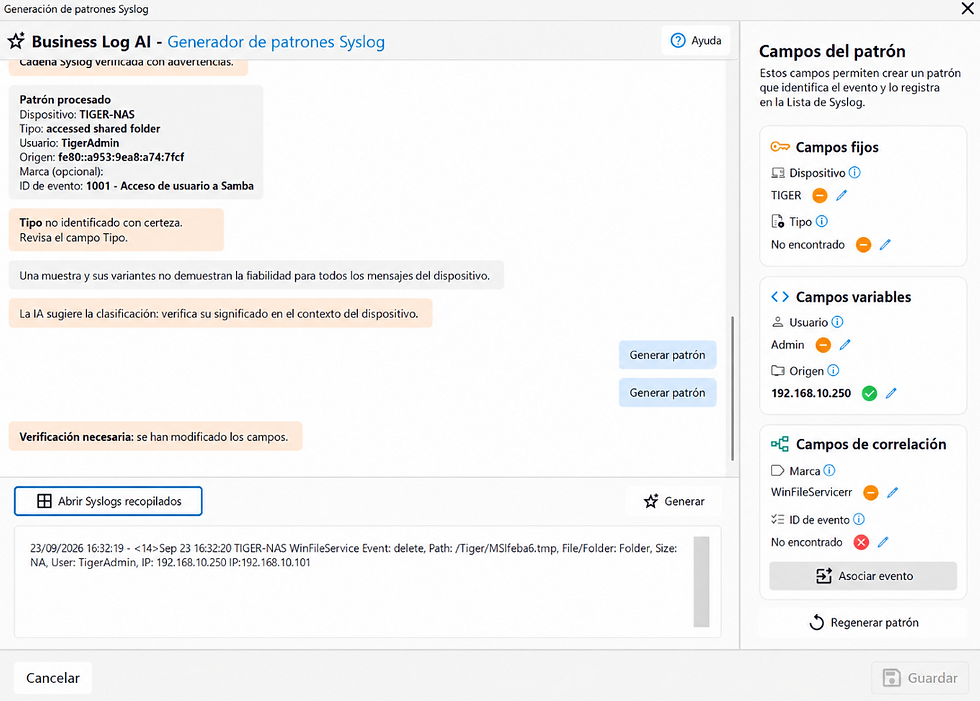Image resolution: width=980 pixels, height=701 pixels.
Task: Click info icon next to Dispositivo
Action: coord(854,172)
